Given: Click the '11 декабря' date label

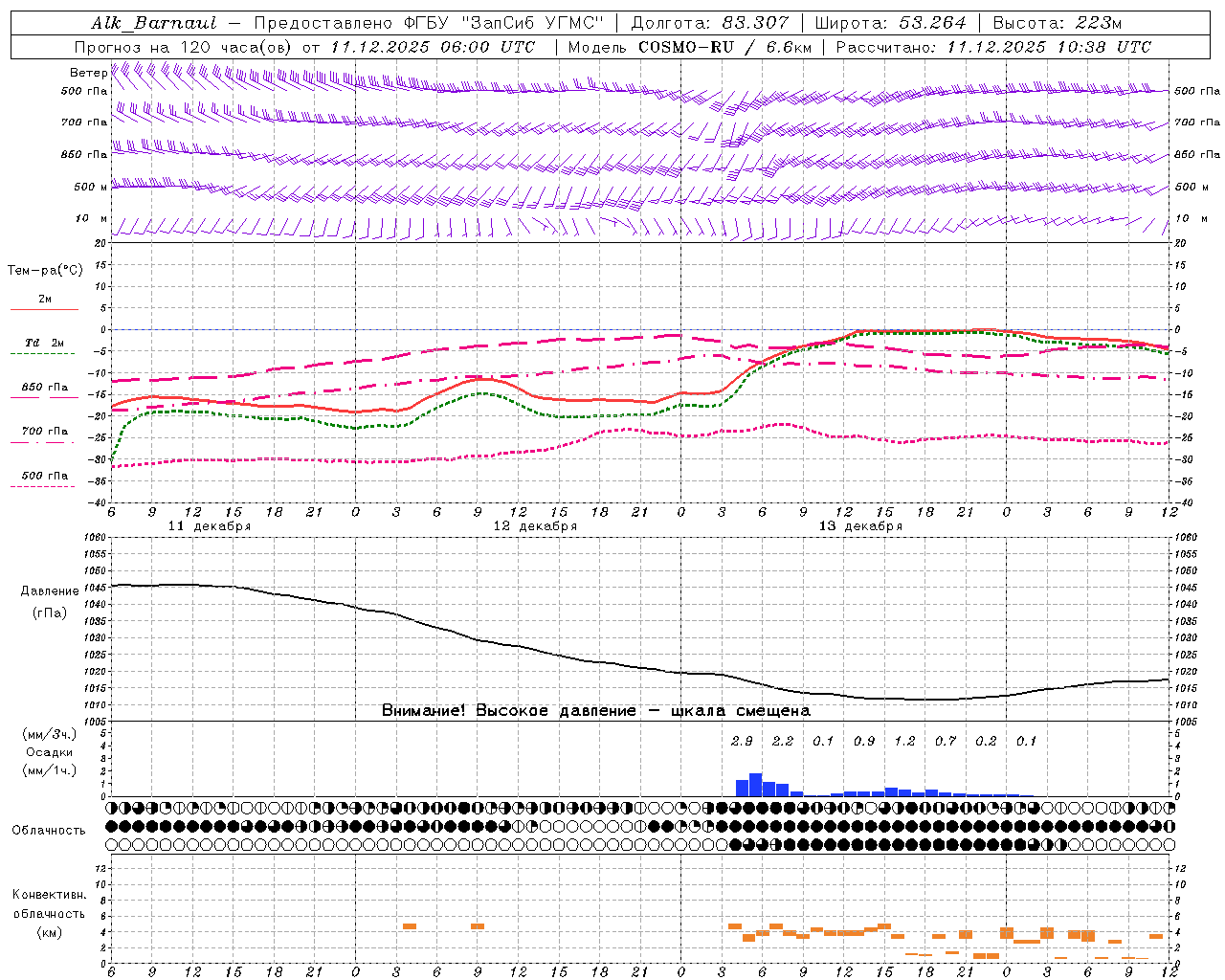Looking at the screenshot, I should coord(210,526).
